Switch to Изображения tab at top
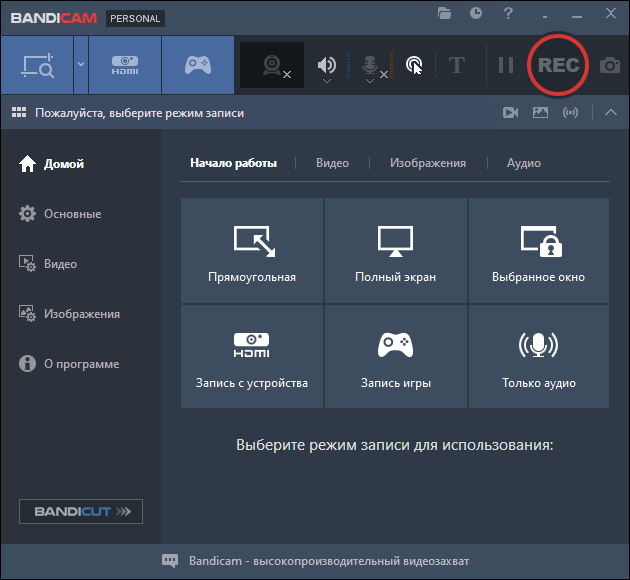 (x=428, y=163)
